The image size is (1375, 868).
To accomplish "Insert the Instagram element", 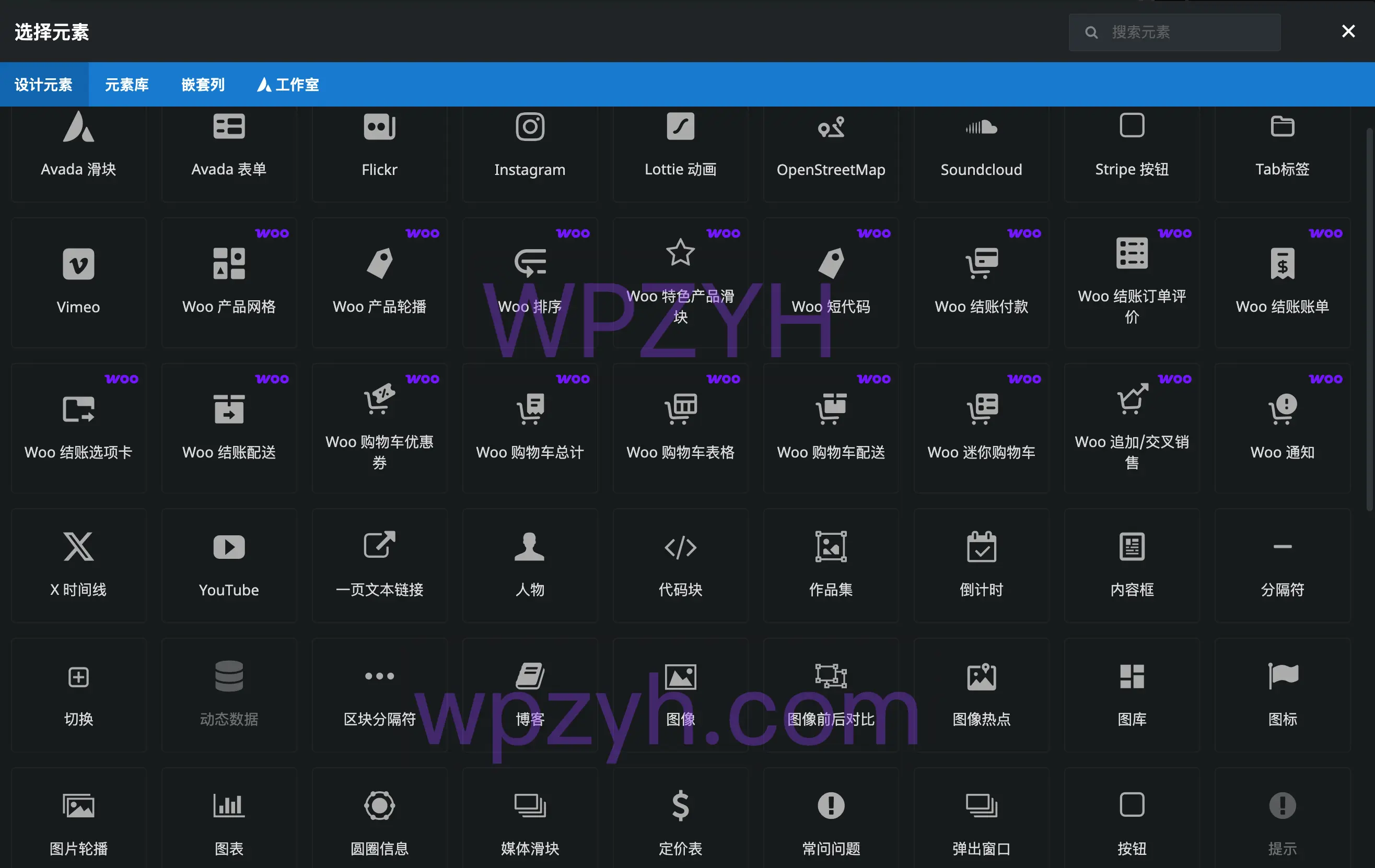I will click(x=530, y=153).
